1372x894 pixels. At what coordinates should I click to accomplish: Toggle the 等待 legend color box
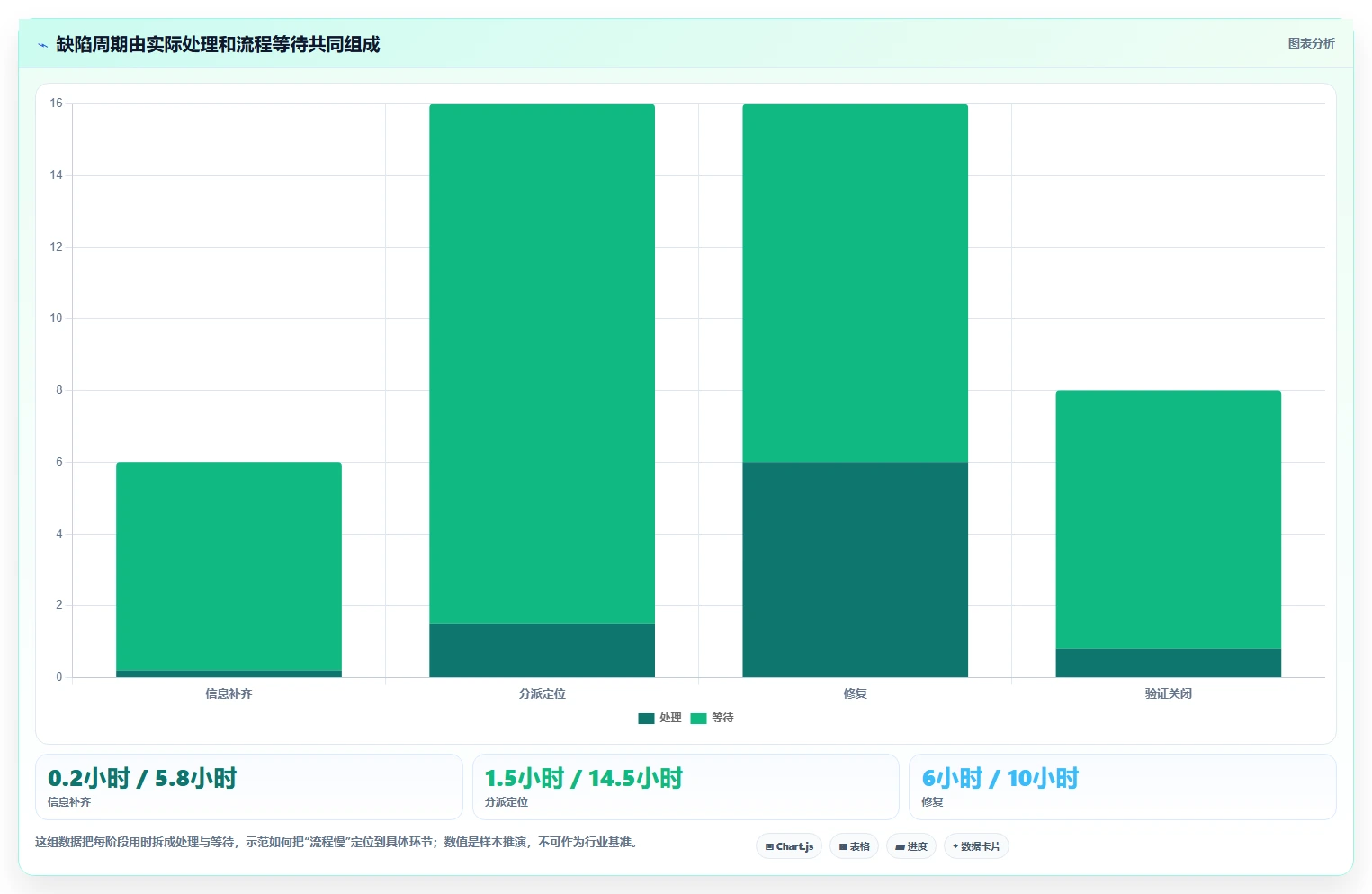698,718
